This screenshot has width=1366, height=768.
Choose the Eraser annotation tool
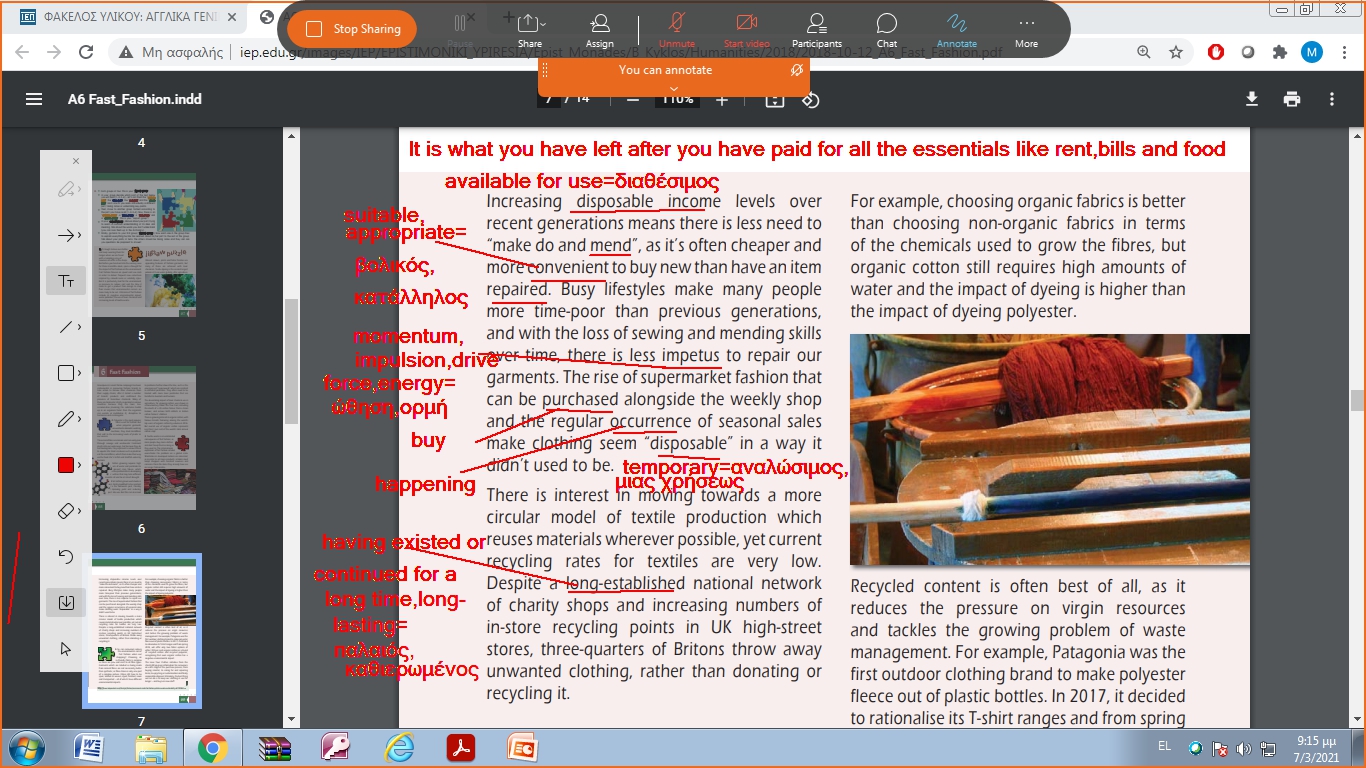[x=66, y=511]
